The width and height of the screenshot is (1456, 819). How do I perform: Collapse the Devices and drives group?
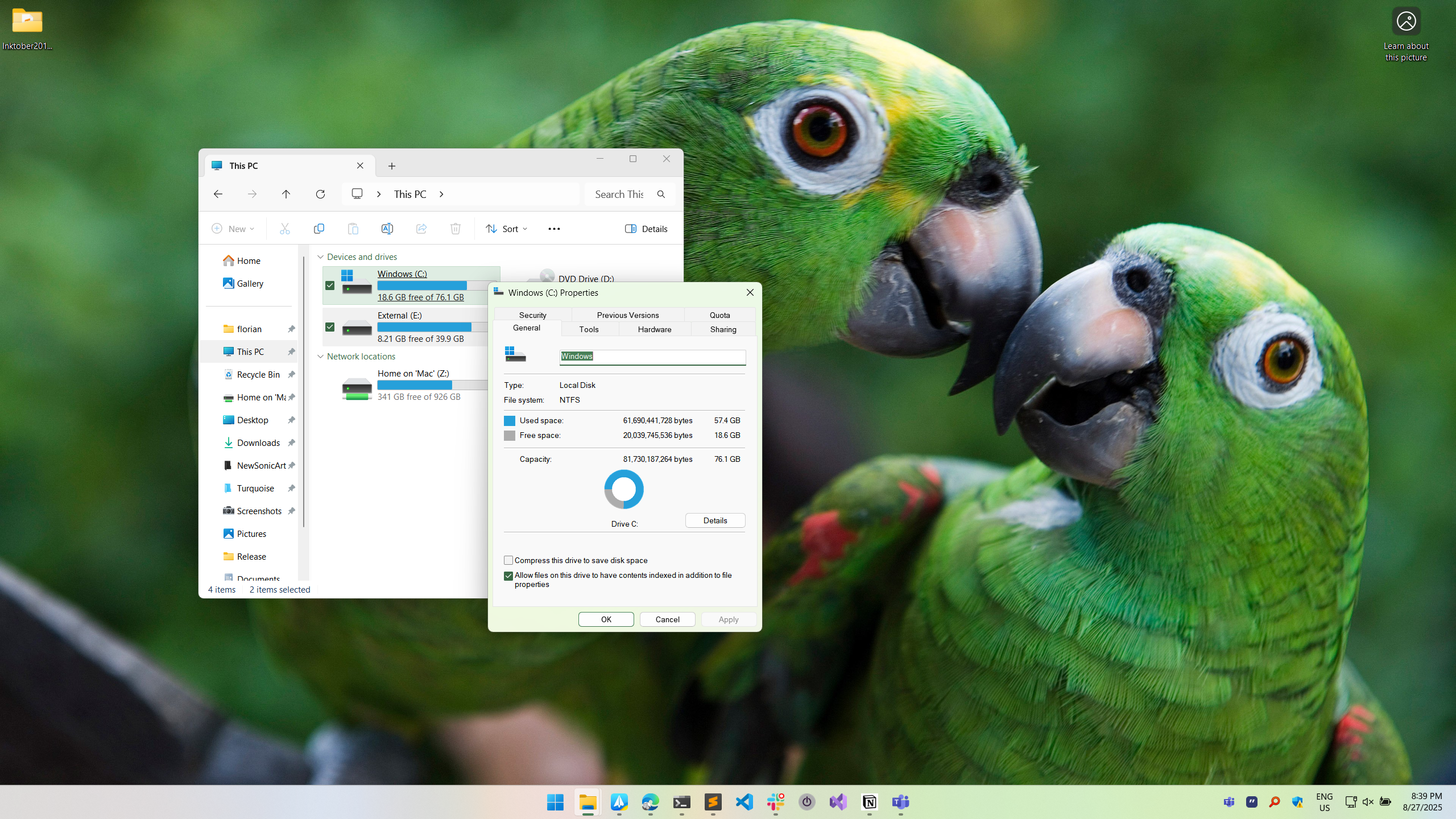pos(321,257)
